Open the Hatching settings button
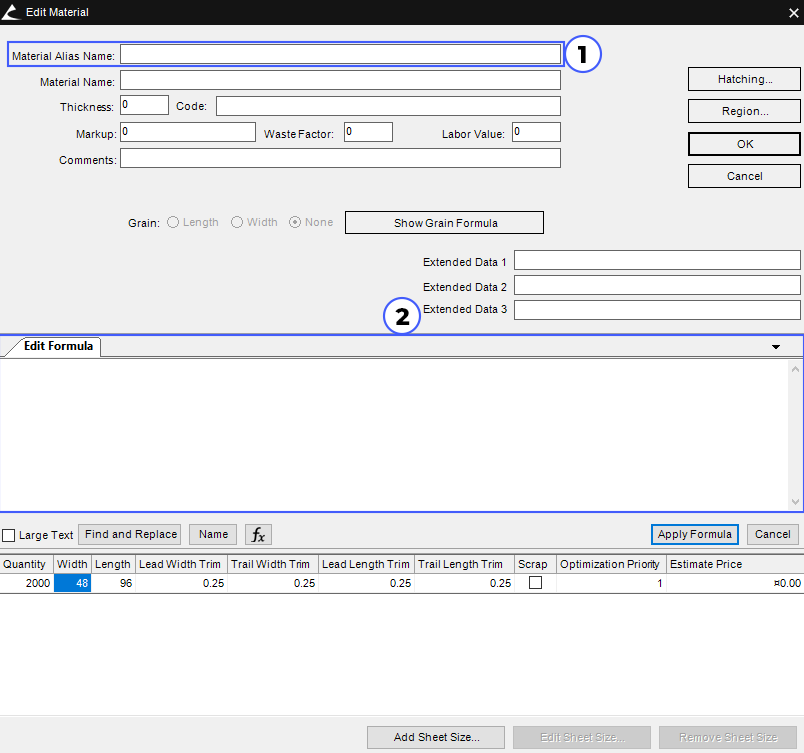 744,79
